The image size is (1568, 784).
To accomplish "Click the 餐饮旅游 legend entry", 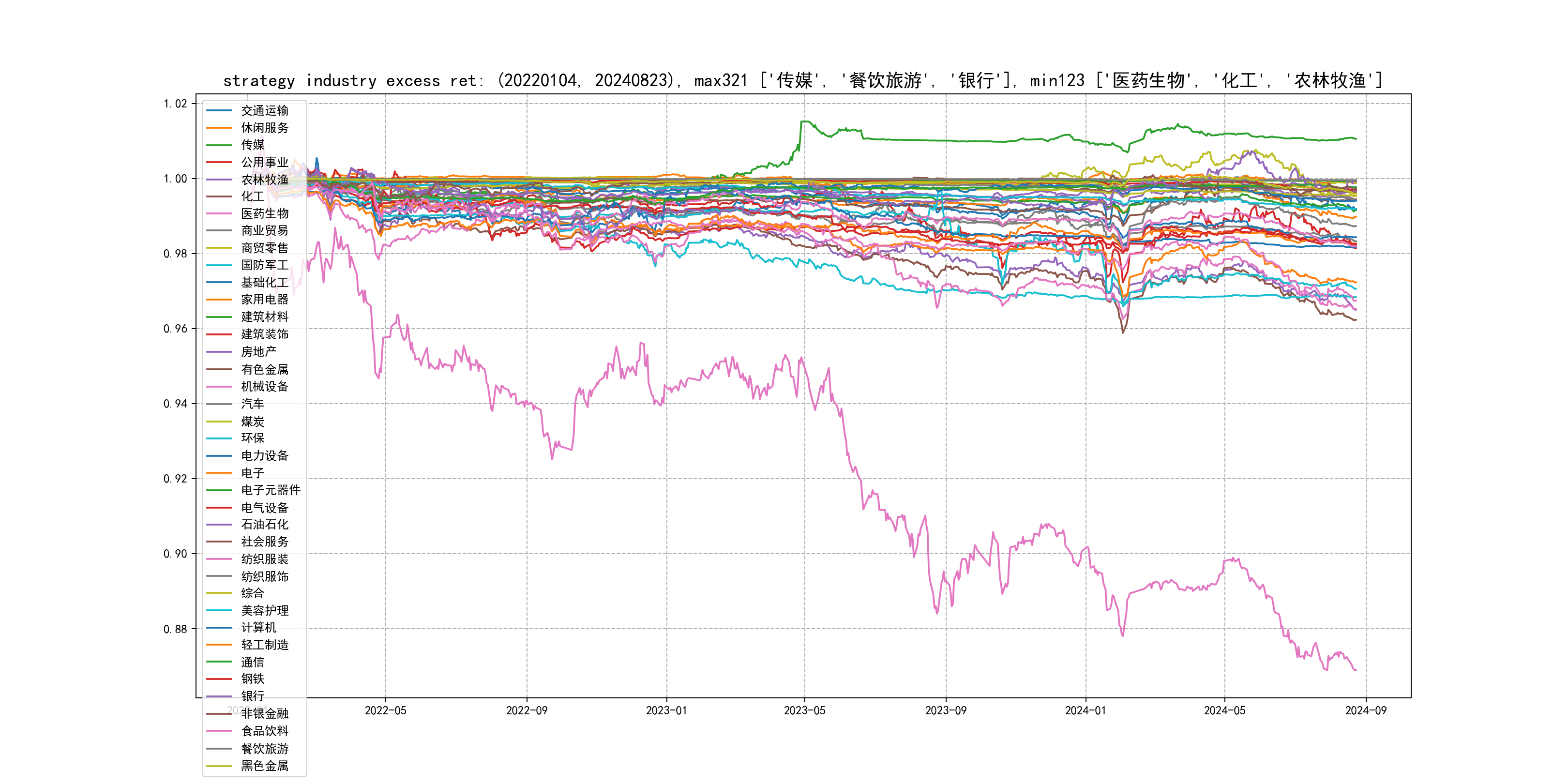I will coord(264,749).
